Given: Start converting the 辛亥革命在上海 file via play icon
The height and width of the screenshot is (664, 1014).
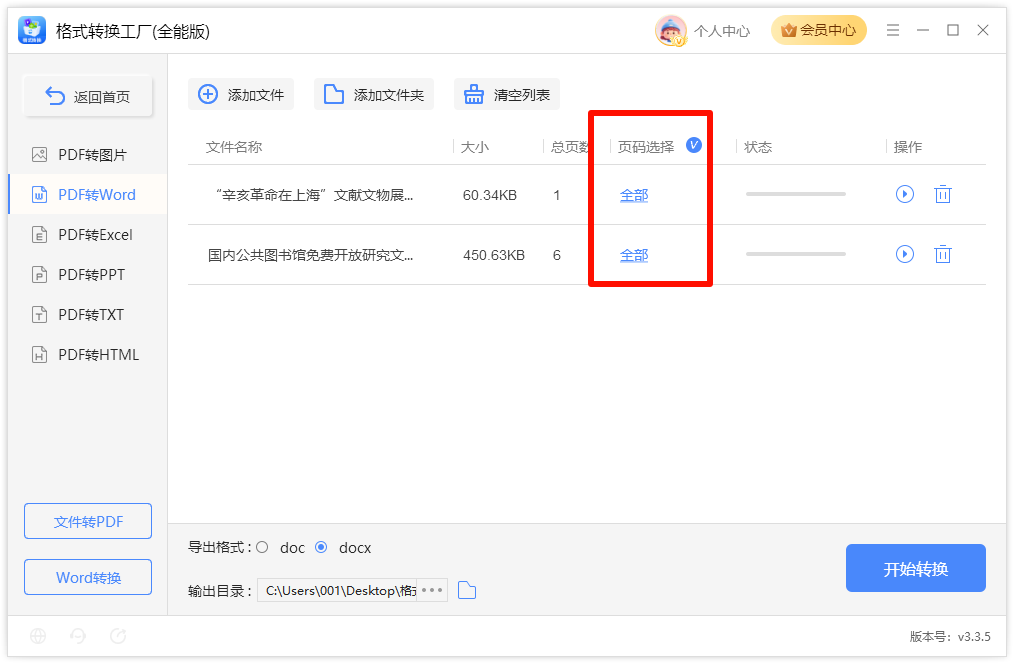Looking at the screenshot, I should [x=905, y=194].
